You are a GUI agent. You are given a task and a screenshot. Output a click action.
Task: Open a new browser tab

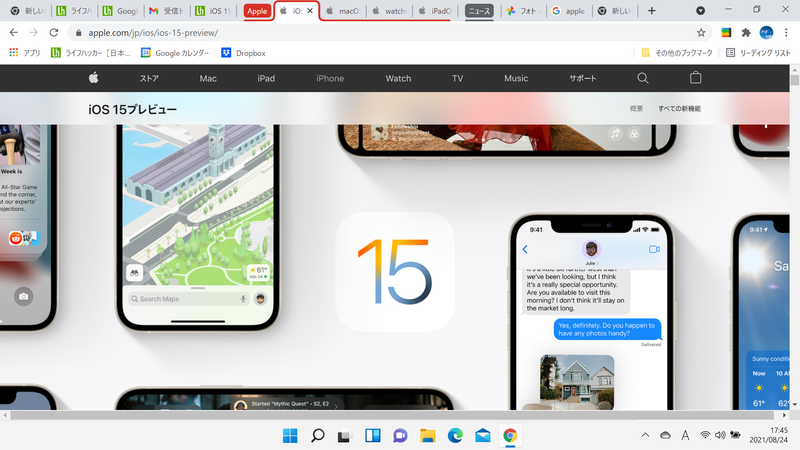click(x=652, y=11)
